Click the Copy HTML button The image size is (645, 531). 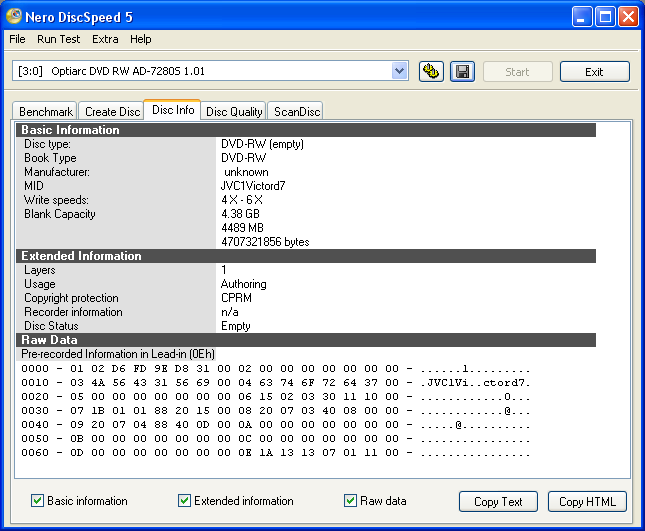click(x=587, y=501)
